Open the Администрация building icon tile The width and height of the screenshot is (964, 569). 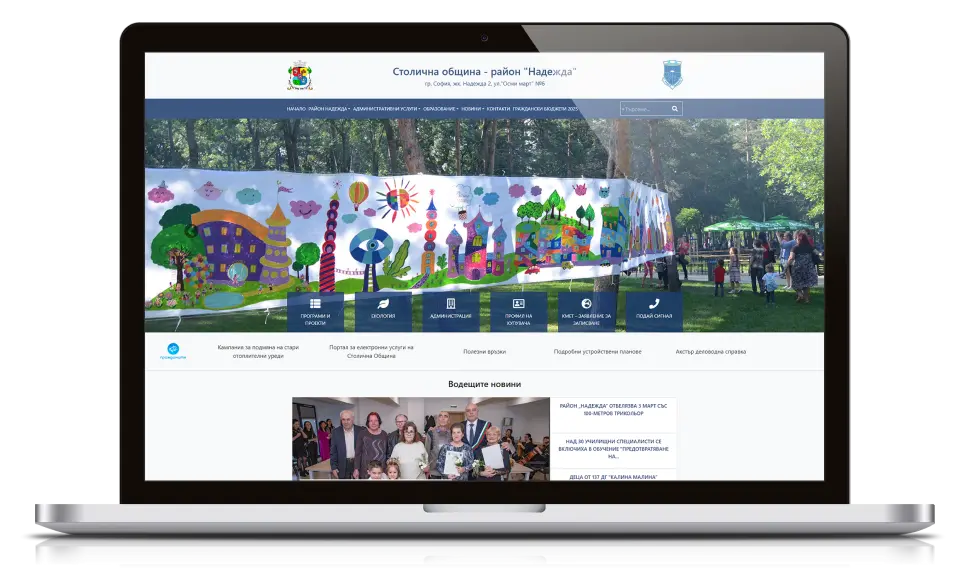pyautogui.click(x=450, y=311)
